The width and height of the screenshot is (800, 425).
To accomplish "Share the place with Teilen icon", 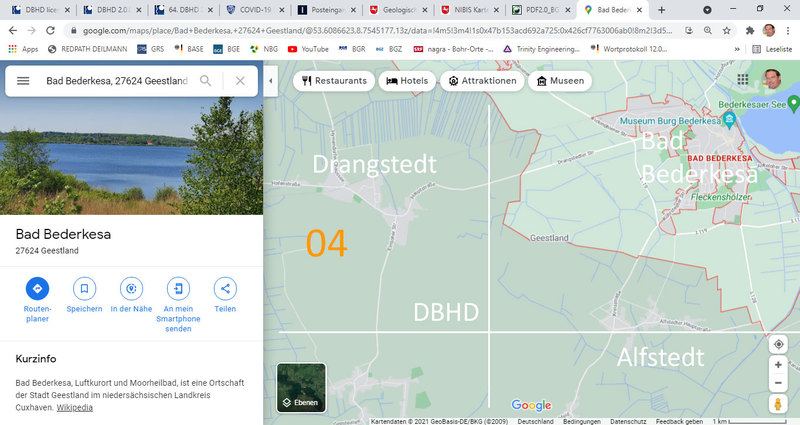I will pos(225,289).
